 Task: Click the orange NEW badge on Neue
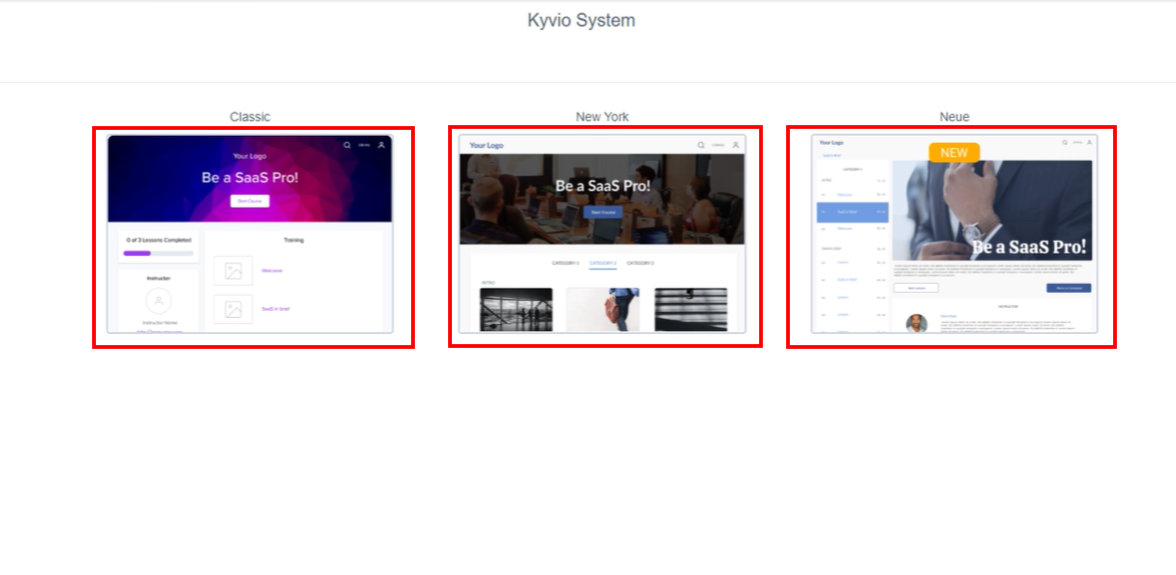[x=954, y=153]
